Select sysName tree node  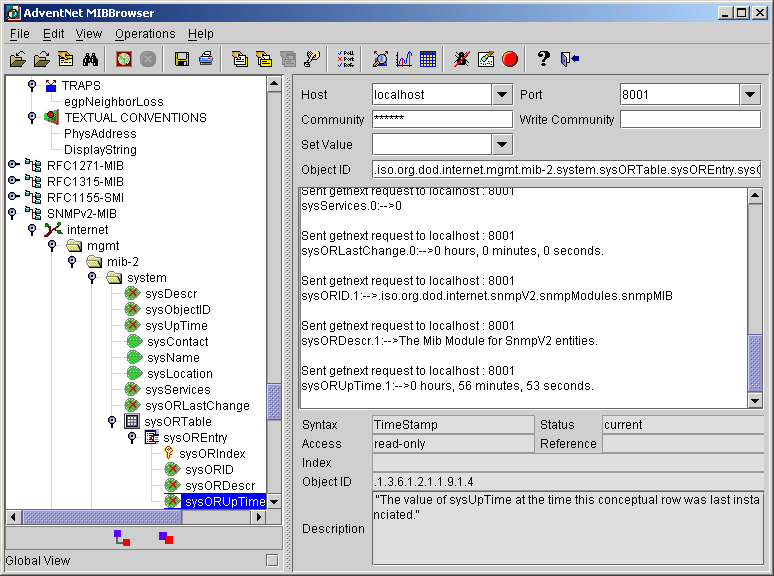click(173, 357)
